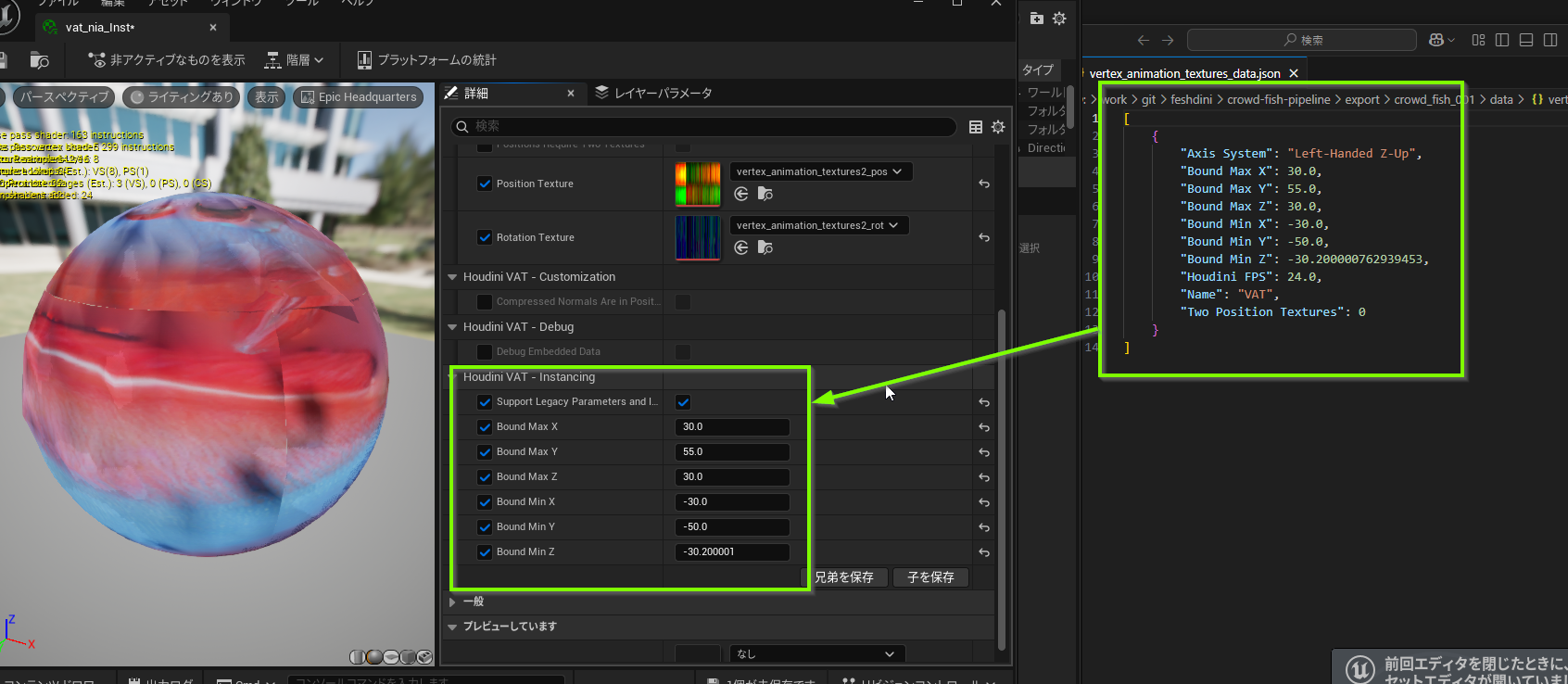This screenshot has height=684, width=1568.
Task: Uncheck Bound Min Y override
Action: pos(485,527)
